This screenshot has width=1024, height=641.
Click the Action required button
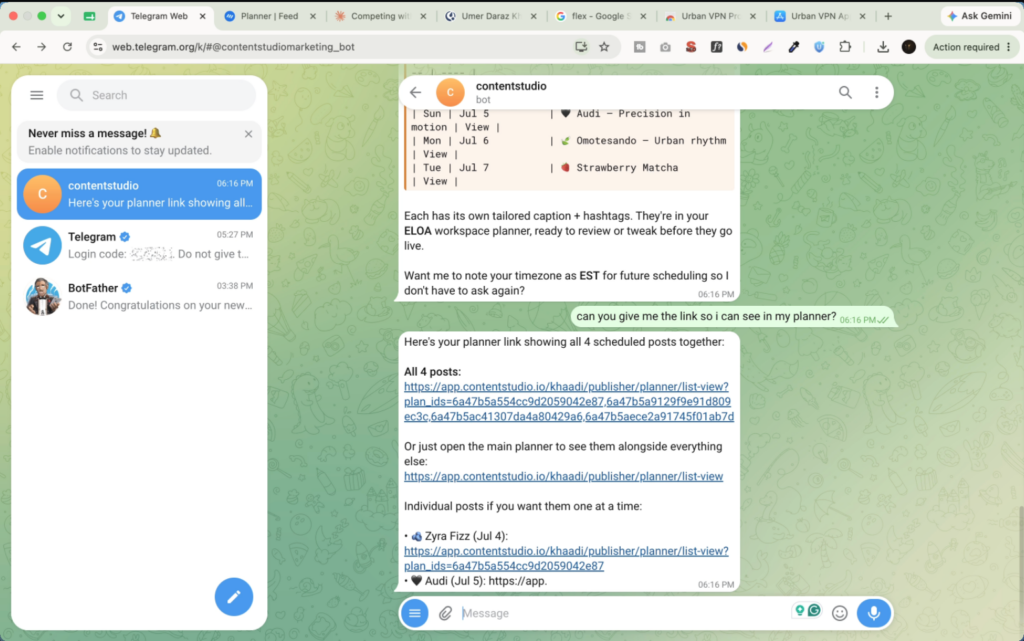click(x=972, y=47)
